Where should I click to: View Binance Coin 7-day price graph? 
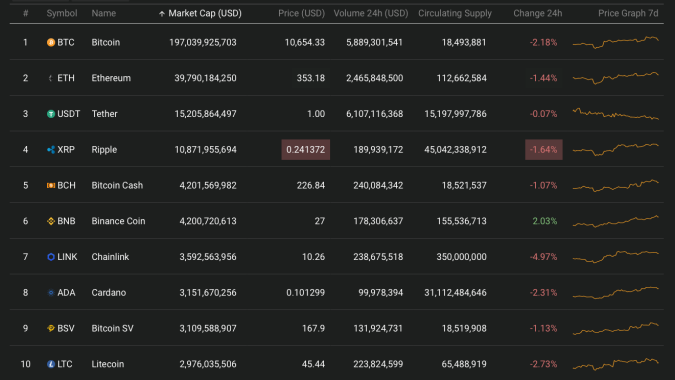click(616, 221)
